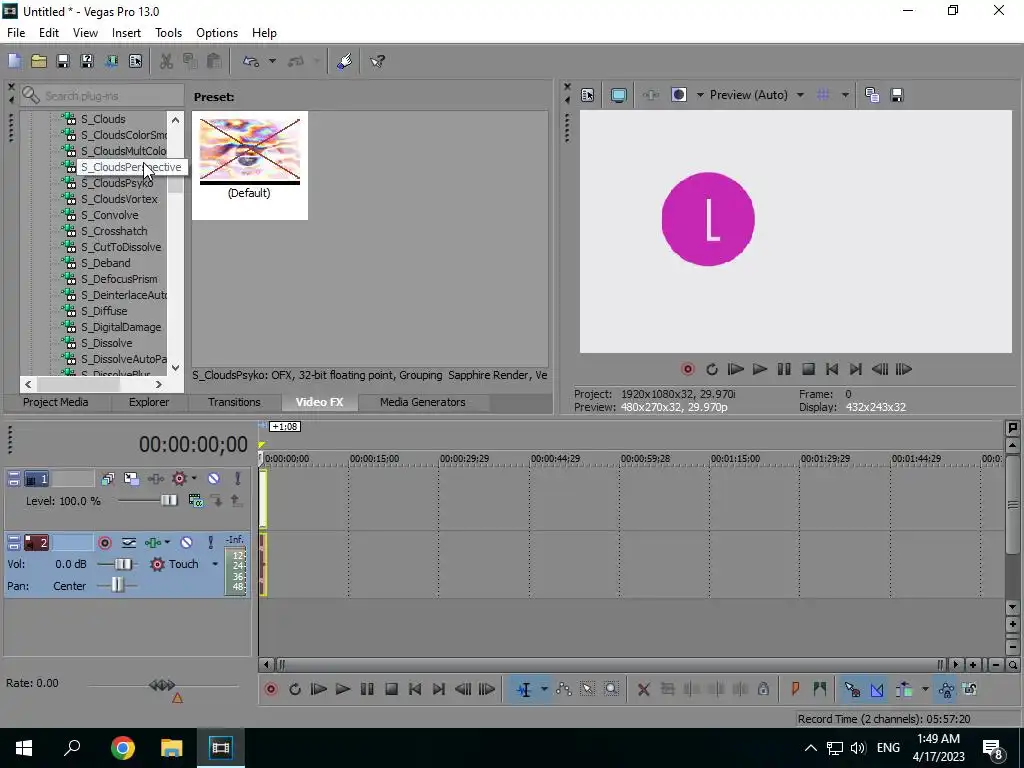Image resolution: width=1024 pixels, height=768 pixels.
Task: Click Record button in preview transport
Action: (x=688, y=370)
